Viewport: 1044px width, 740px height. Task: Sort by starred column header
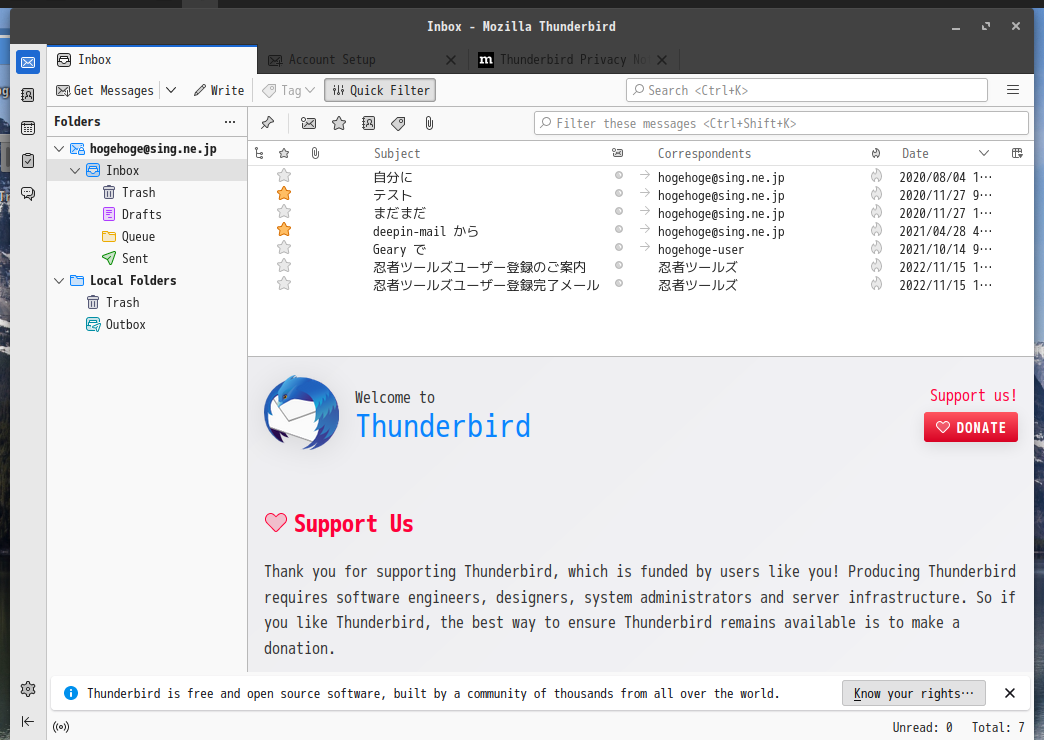(x=284, y=154)
